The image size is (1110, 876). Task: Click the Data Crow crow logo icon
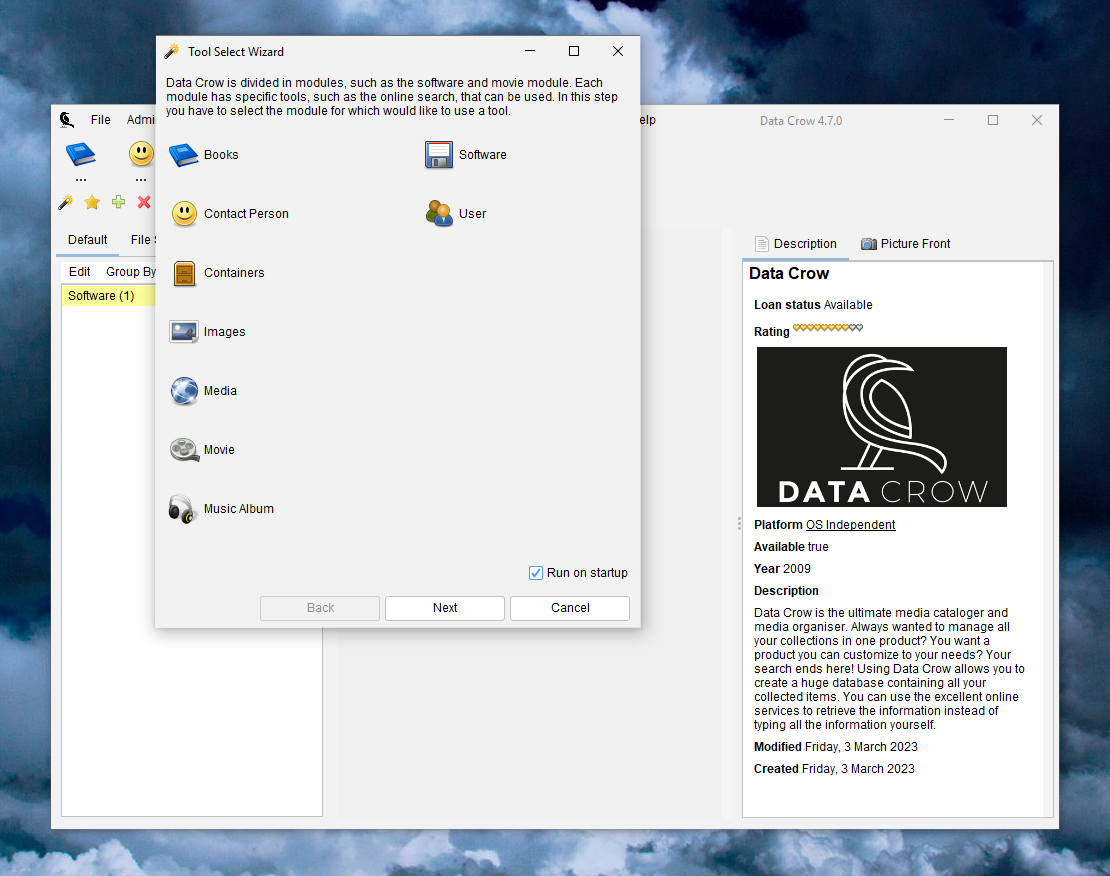67,120
